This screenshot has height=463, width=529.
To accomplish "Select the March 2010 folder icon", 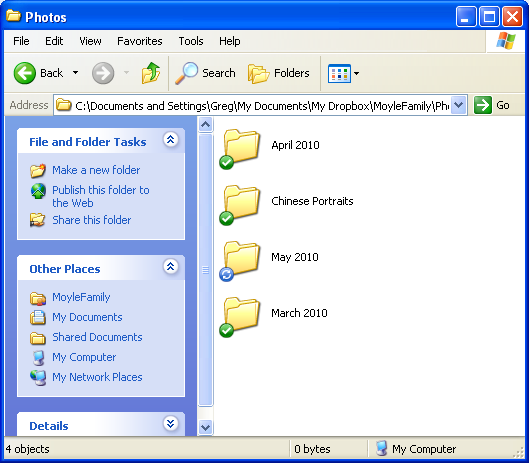I will (x=240, y=317).
